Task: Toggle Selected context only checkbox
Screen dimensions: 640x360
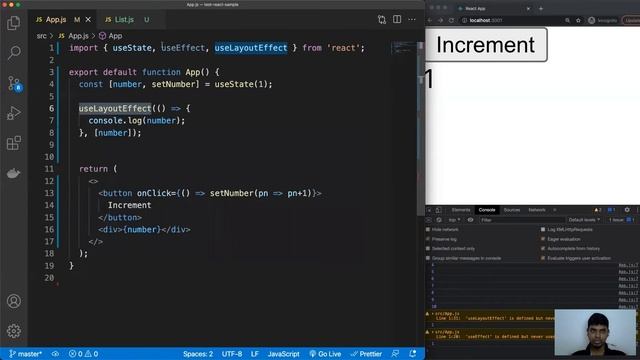Action: [428, 249]
